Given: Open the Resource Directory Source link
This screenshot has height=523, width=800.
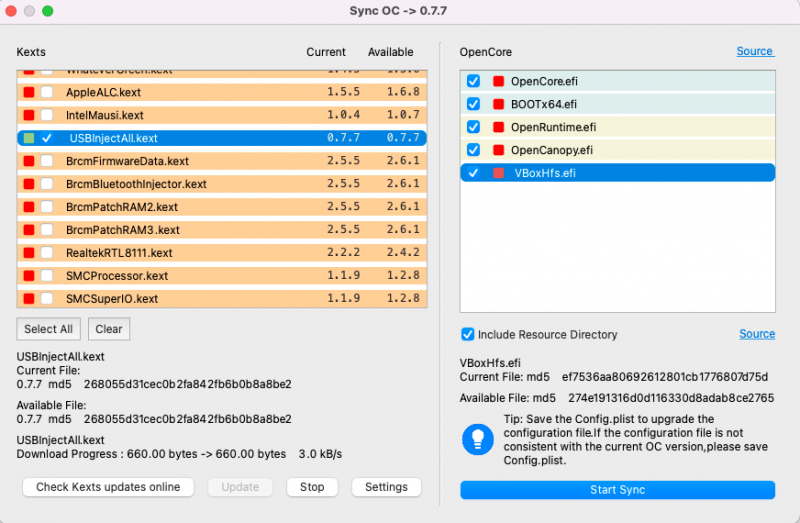Looking at the screenshot, I should pos(756,334).
